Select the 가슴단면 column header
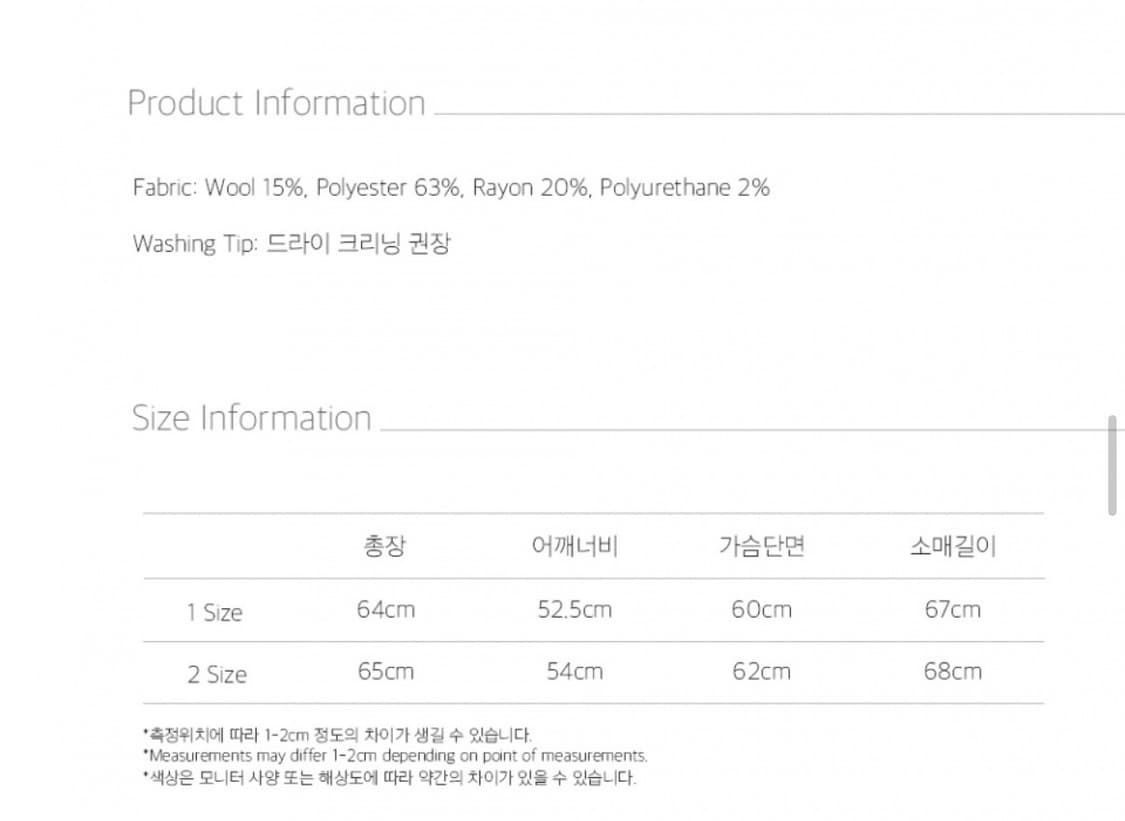Screen dimensions: 1125x821 click(761, 547)
